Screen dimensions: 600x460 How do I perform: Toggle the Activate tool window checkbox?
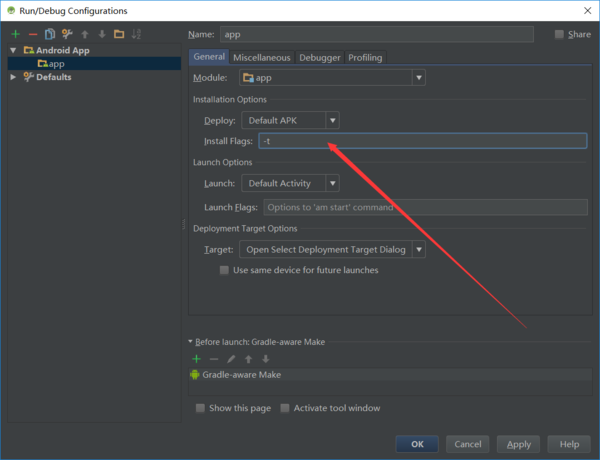coord(285,408)
